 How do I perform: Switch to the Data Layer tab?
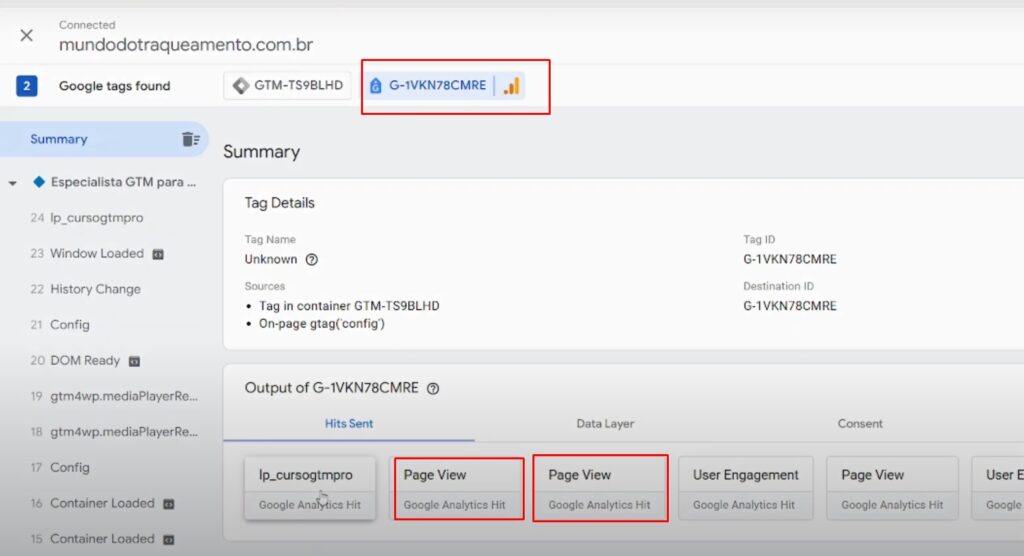(x=605, y=424)
